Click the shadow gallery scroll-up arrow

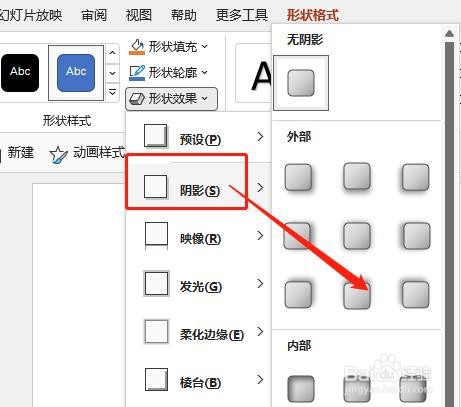click(449, 33)
